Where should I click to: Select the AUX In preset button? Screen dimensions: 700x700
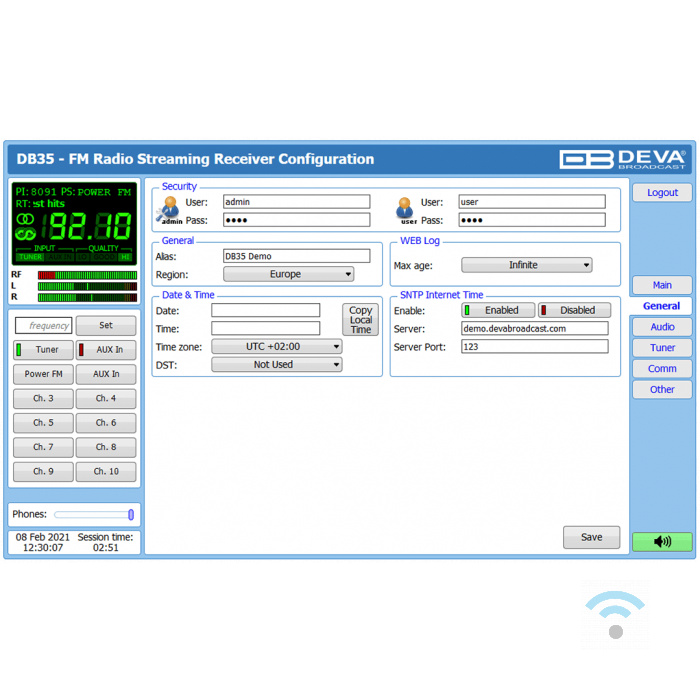[106, 374]
